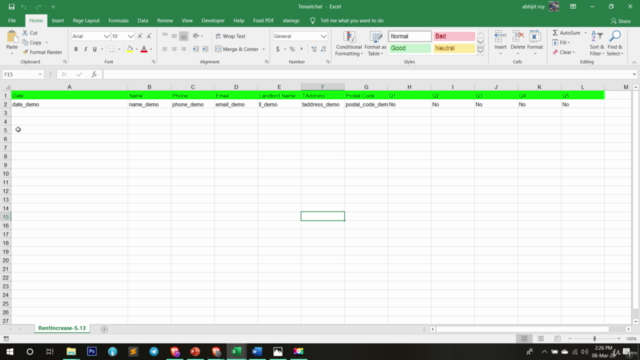Image resolution: width=640 pixels, height=360 pixels.
Task: Click the Insert Function fx icon
Action: click(94, 74)
